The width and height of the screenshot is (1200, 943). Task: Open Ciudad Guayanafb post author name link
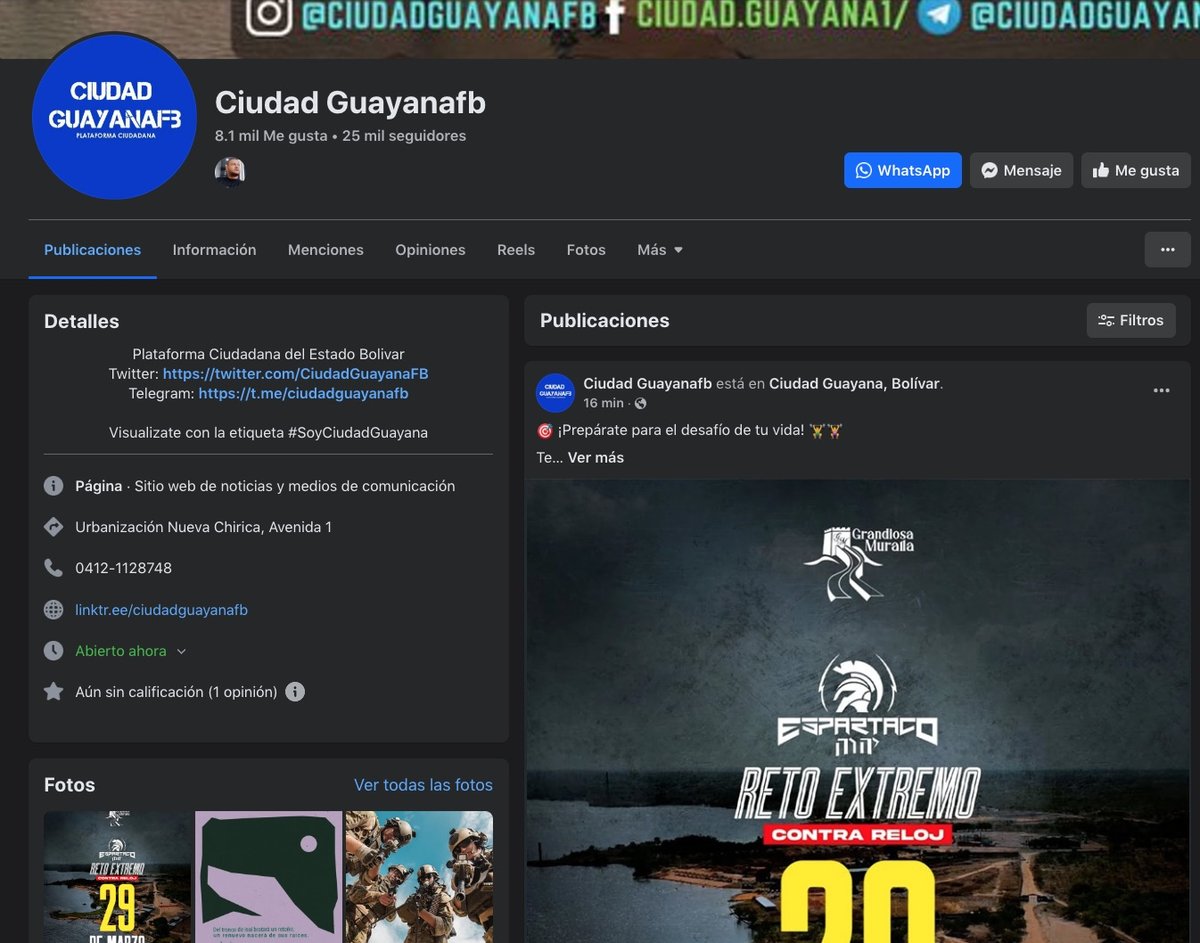point(647,383)
